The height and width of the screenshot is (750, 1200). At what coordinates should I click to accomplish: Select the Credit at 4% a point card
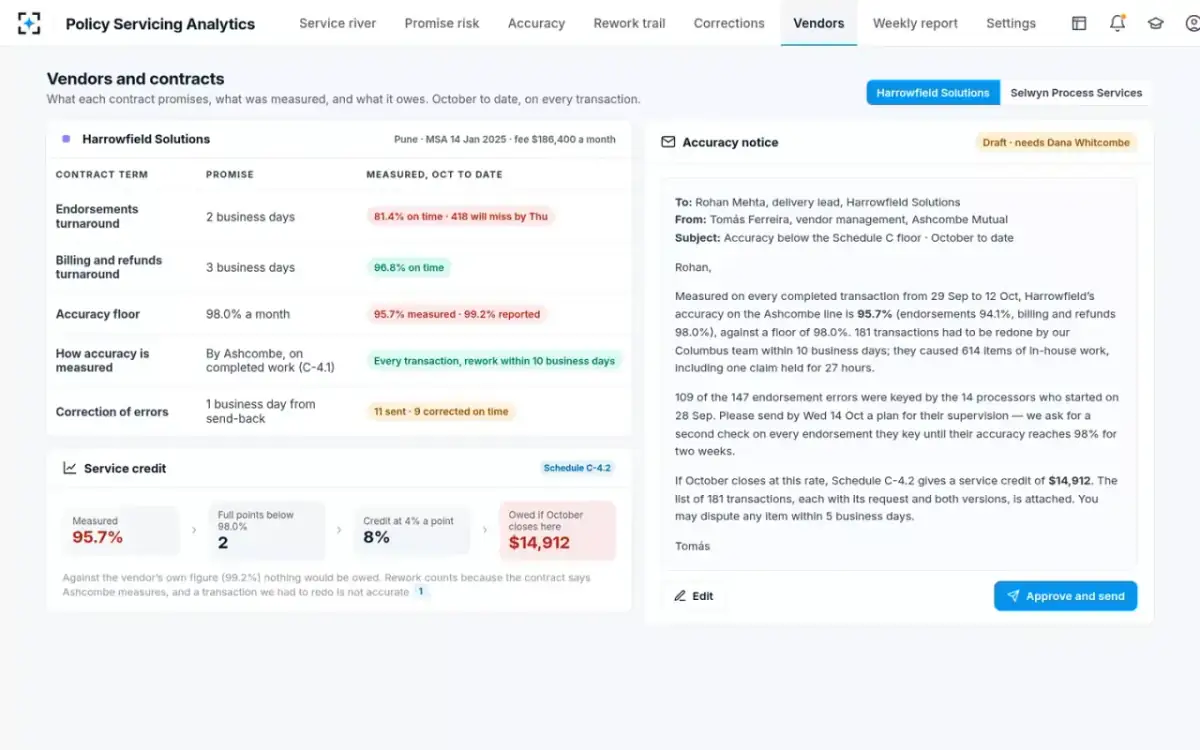coord(412,530)
